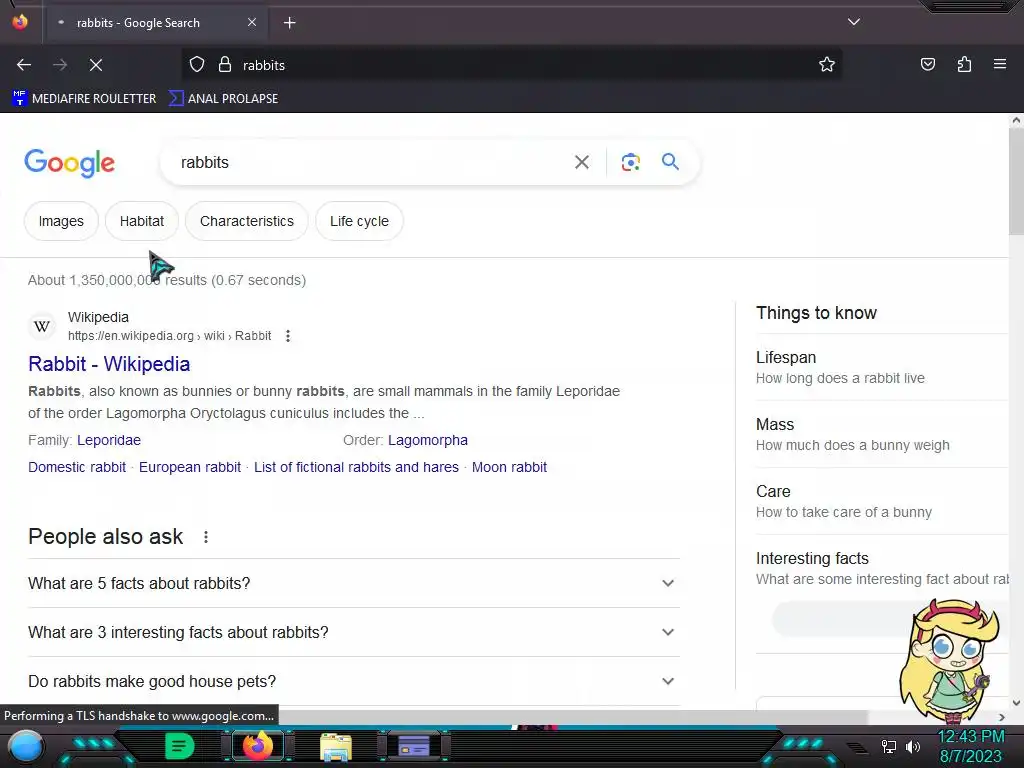Open tracking protection shield icon
The height and width of the screenshot is (768, 1024).
pos(197,65)
